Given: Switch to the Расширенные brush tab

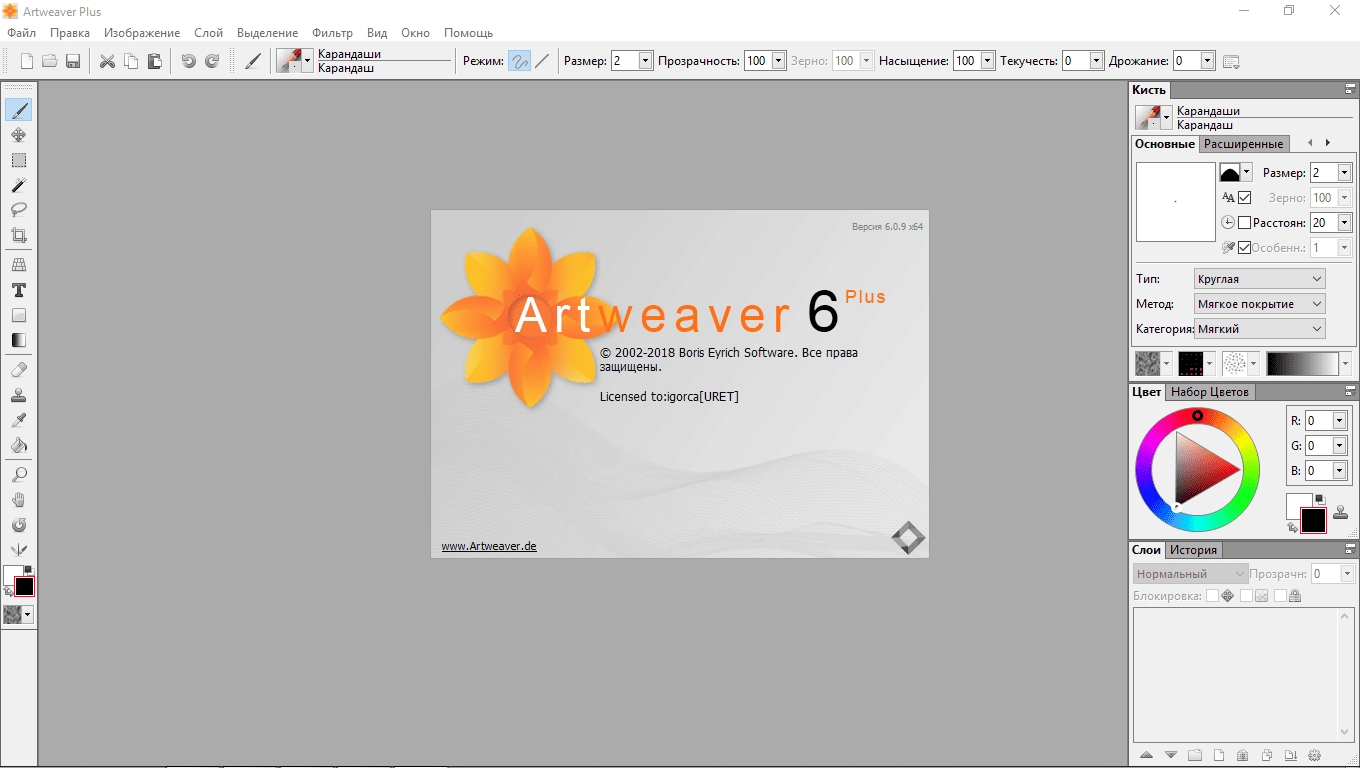Looking at the screenshot, I should [1243, 144].
